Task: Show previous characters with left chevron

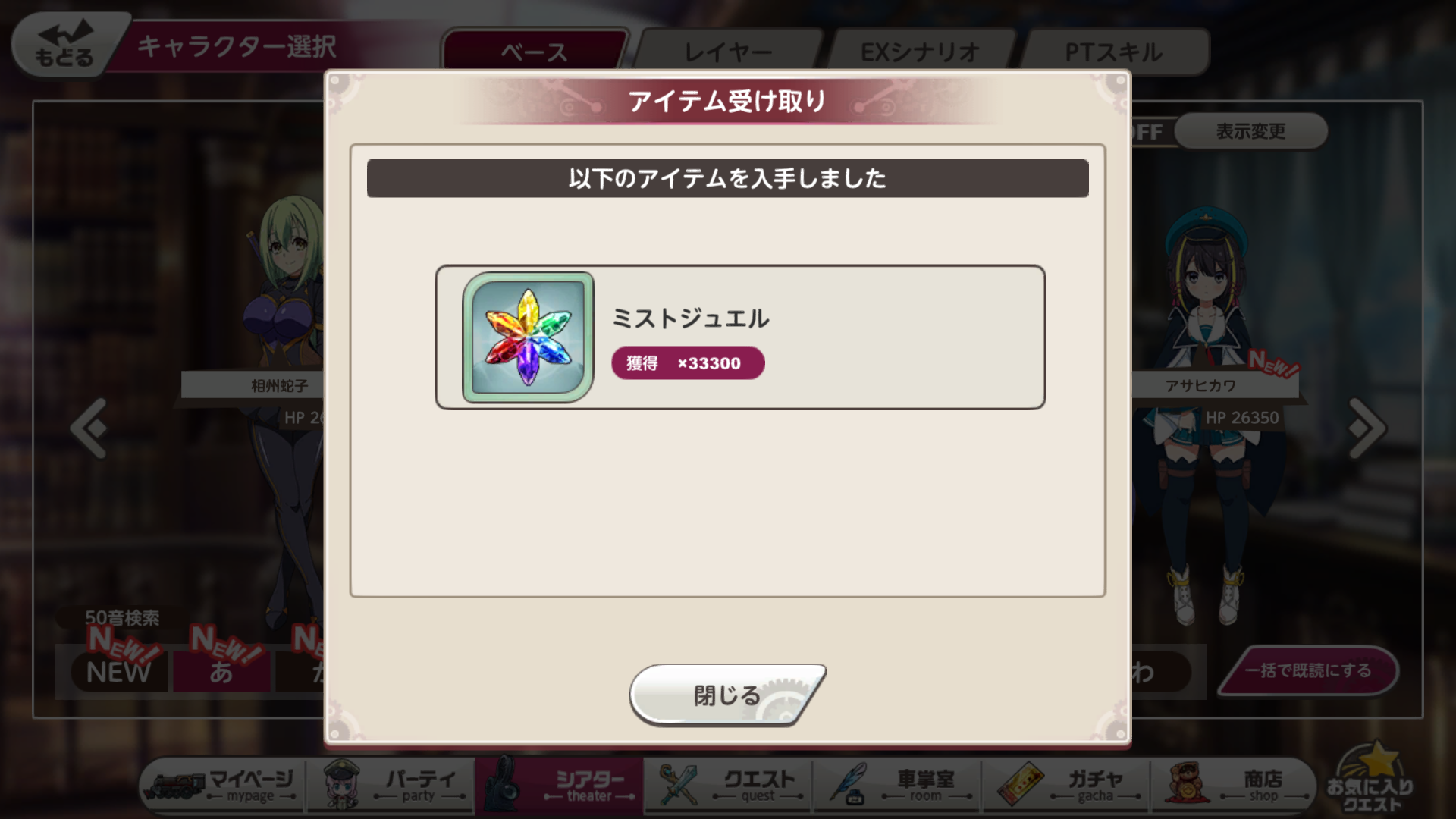Action: pos(89,428)
